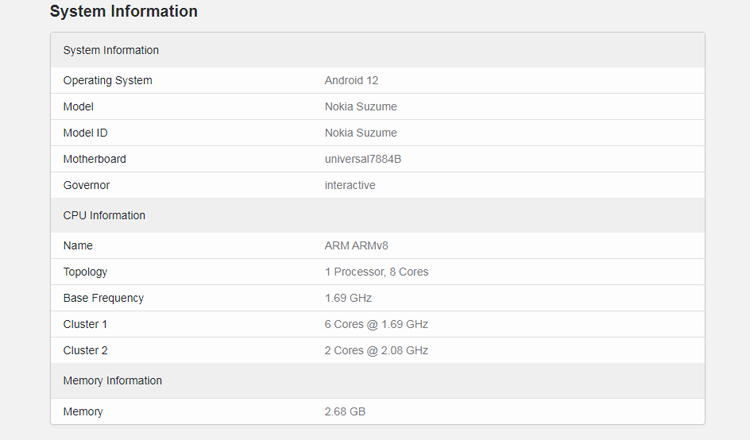Select the Motherboard row label
The height and width of the screenshot is (440, 750).
click(94, 159)
